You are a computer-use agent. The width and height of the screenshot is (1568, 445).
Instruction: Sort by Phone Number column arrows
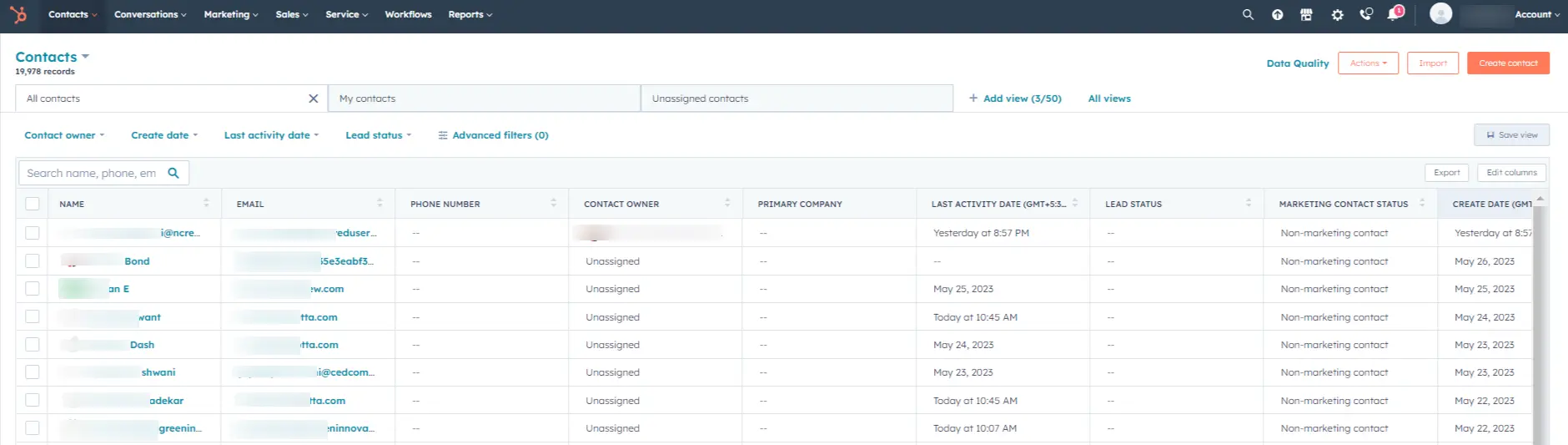553,203
